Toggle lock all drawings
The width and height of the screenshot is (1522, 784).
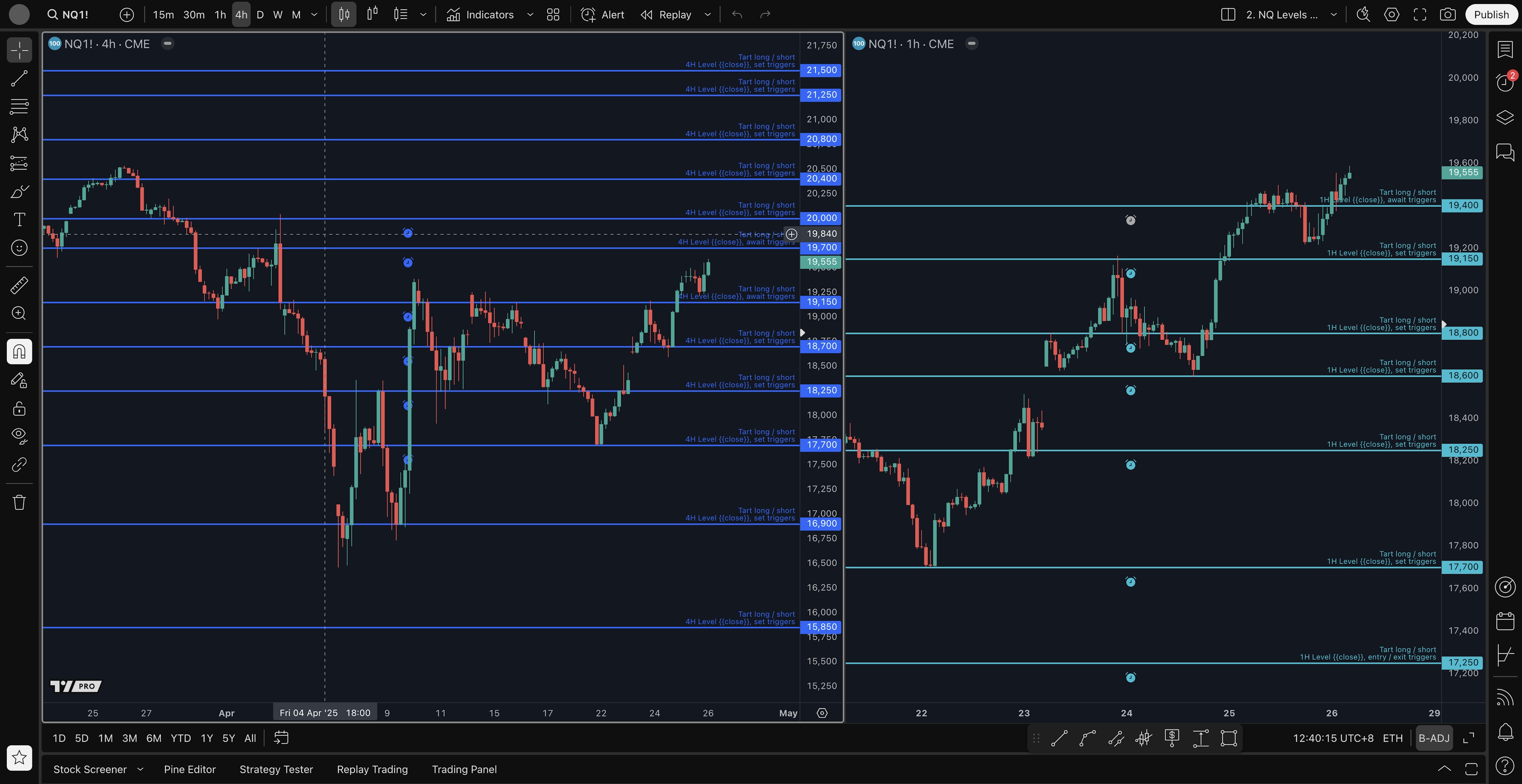[x=19, y=408]
